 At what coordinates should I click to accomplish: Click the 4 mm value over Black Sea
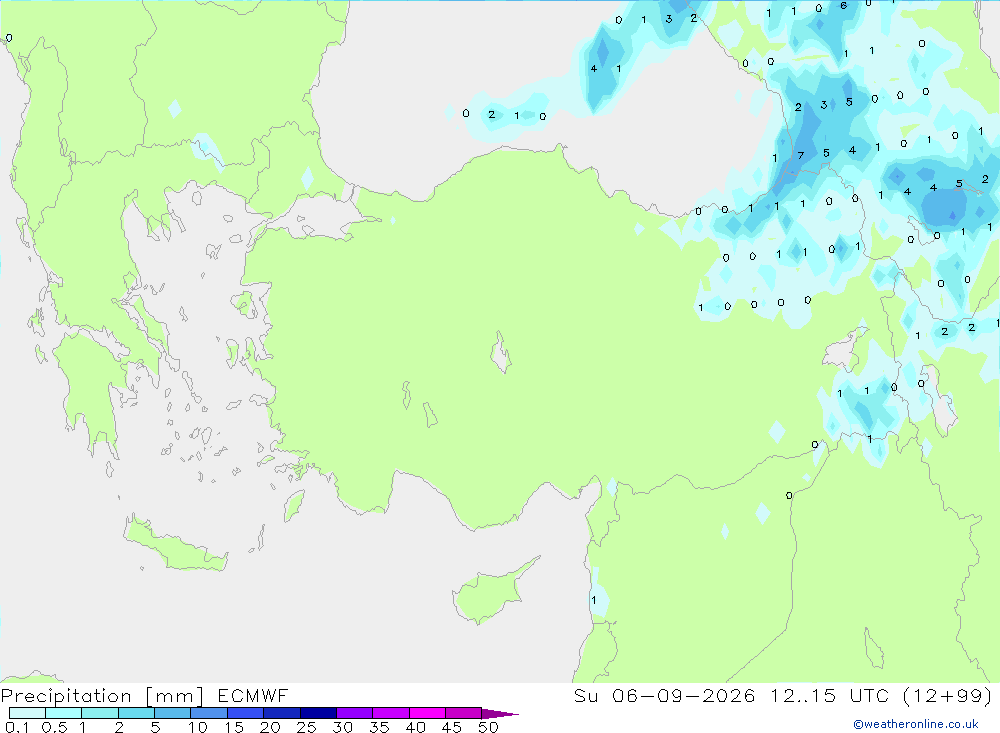pyautogui.click(x=594, y=68)
